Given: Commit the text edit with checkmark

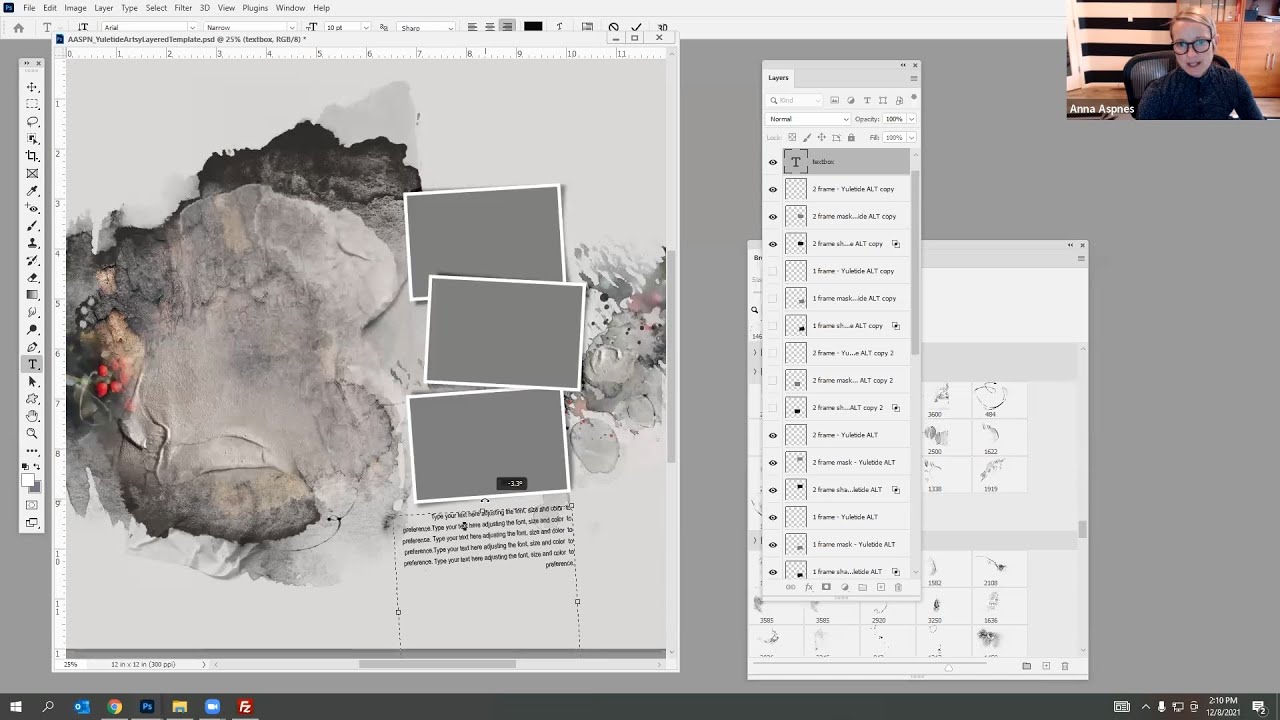Looking at the screenshot, I should [x=636, y=27].
